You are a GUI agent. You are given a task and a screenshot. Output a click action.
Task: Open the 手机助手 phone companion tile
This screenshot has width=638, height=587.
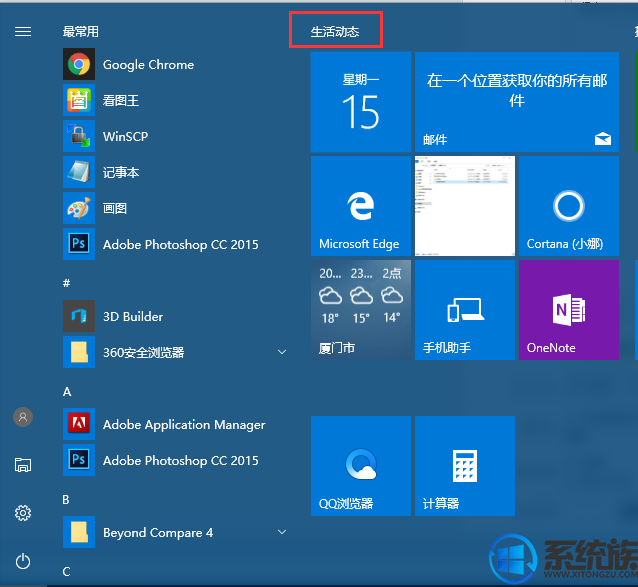pos(465,310)
